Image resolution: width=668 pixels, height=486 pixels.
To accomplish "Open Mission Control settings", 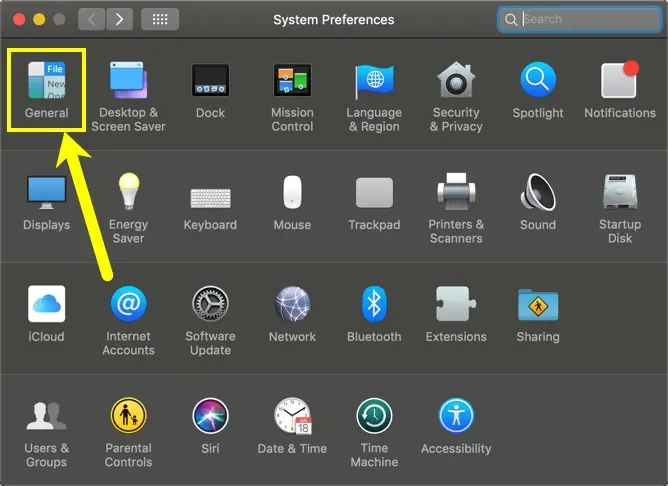I will [292, 97].
